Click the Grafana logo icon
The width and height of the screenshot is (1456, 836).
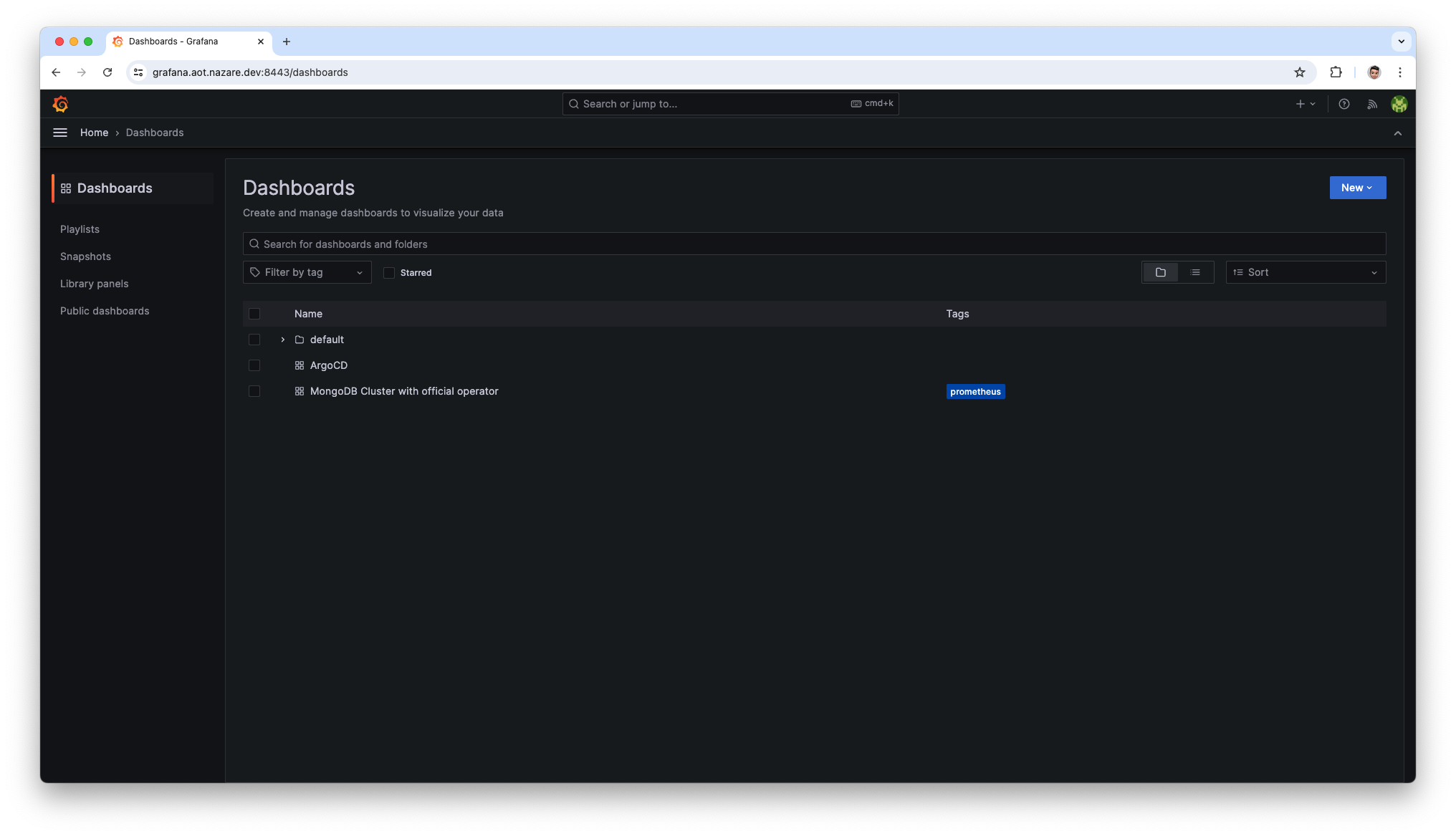coord(60,104)
